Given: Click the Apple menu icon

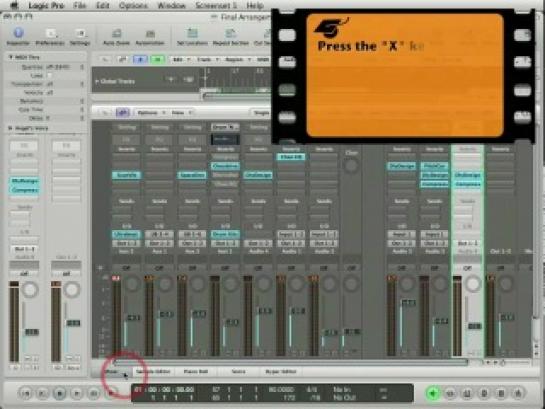Looking at the screenshot, I should 14,5.
